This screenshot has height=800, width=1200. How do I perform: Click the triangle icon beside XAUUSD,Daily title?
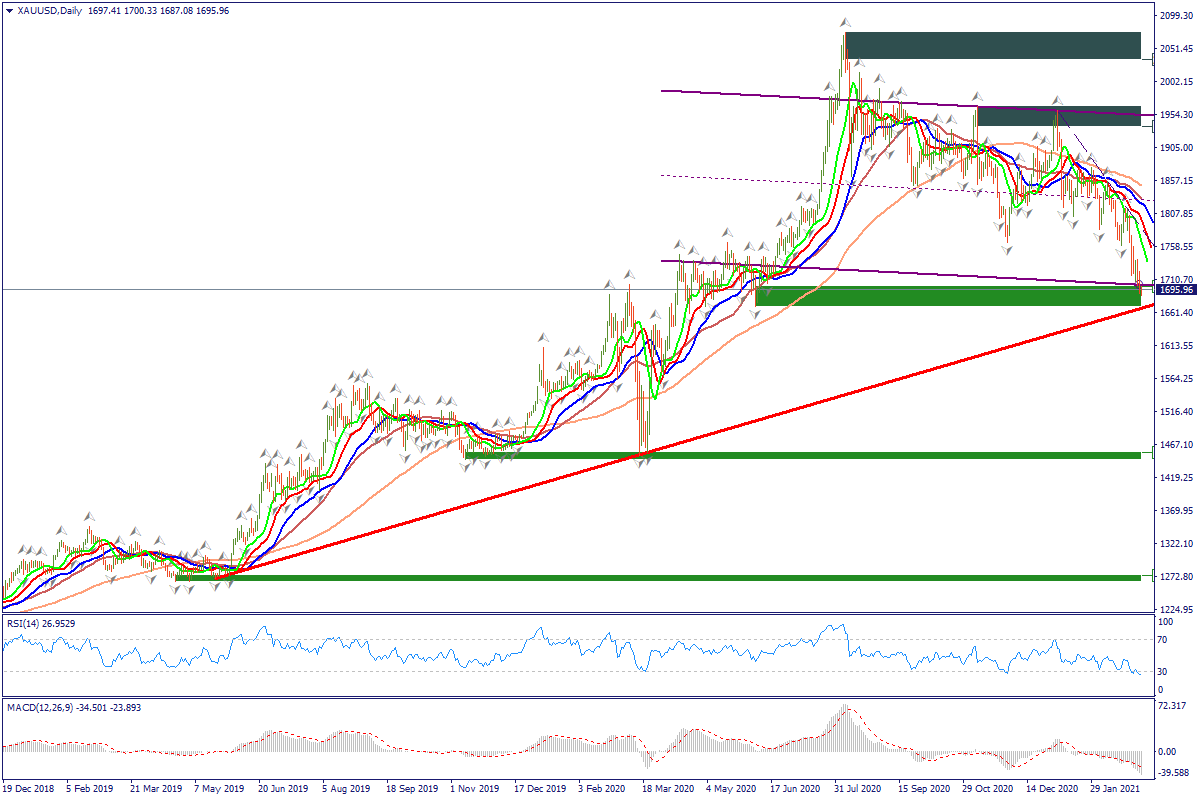click(9, 11)
